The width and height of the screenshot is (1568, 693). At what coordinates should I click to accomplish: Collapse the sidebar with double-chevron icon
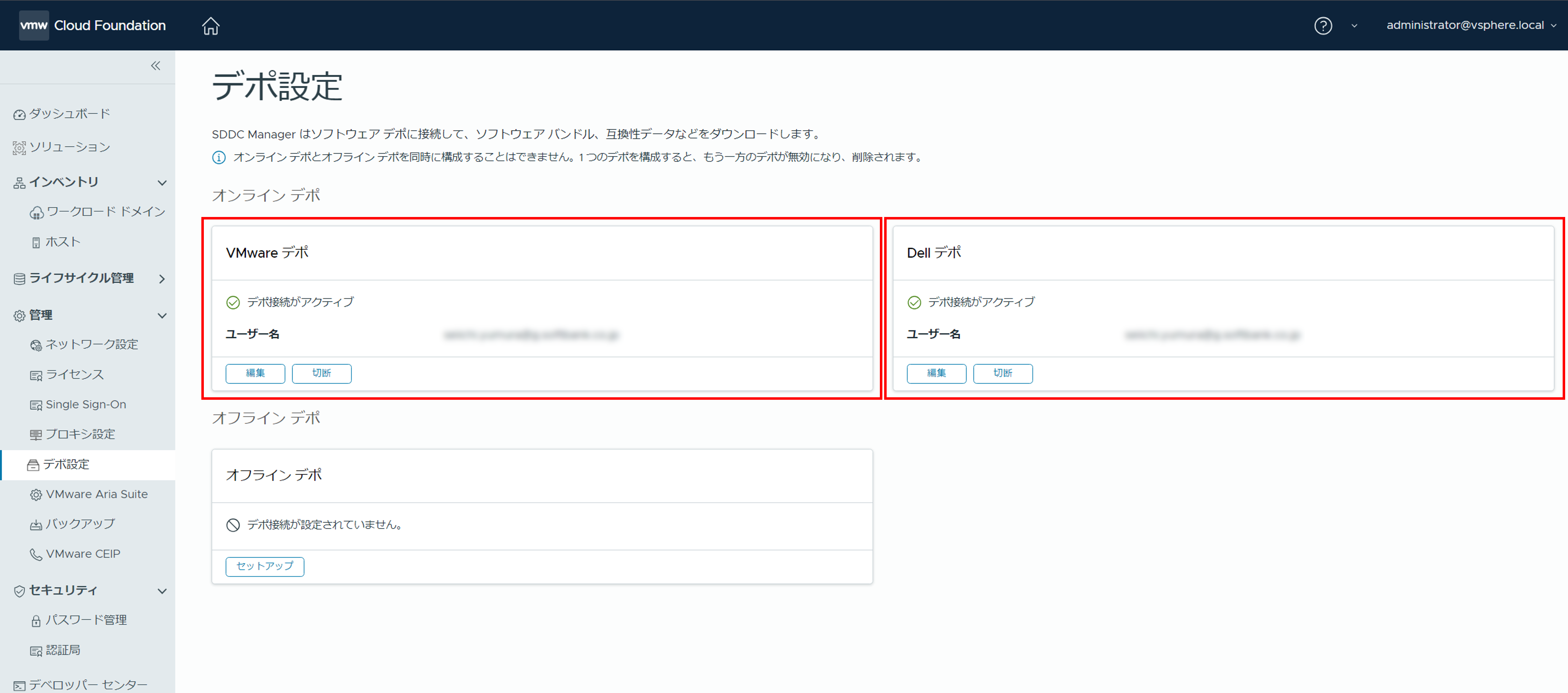(156, 66)
